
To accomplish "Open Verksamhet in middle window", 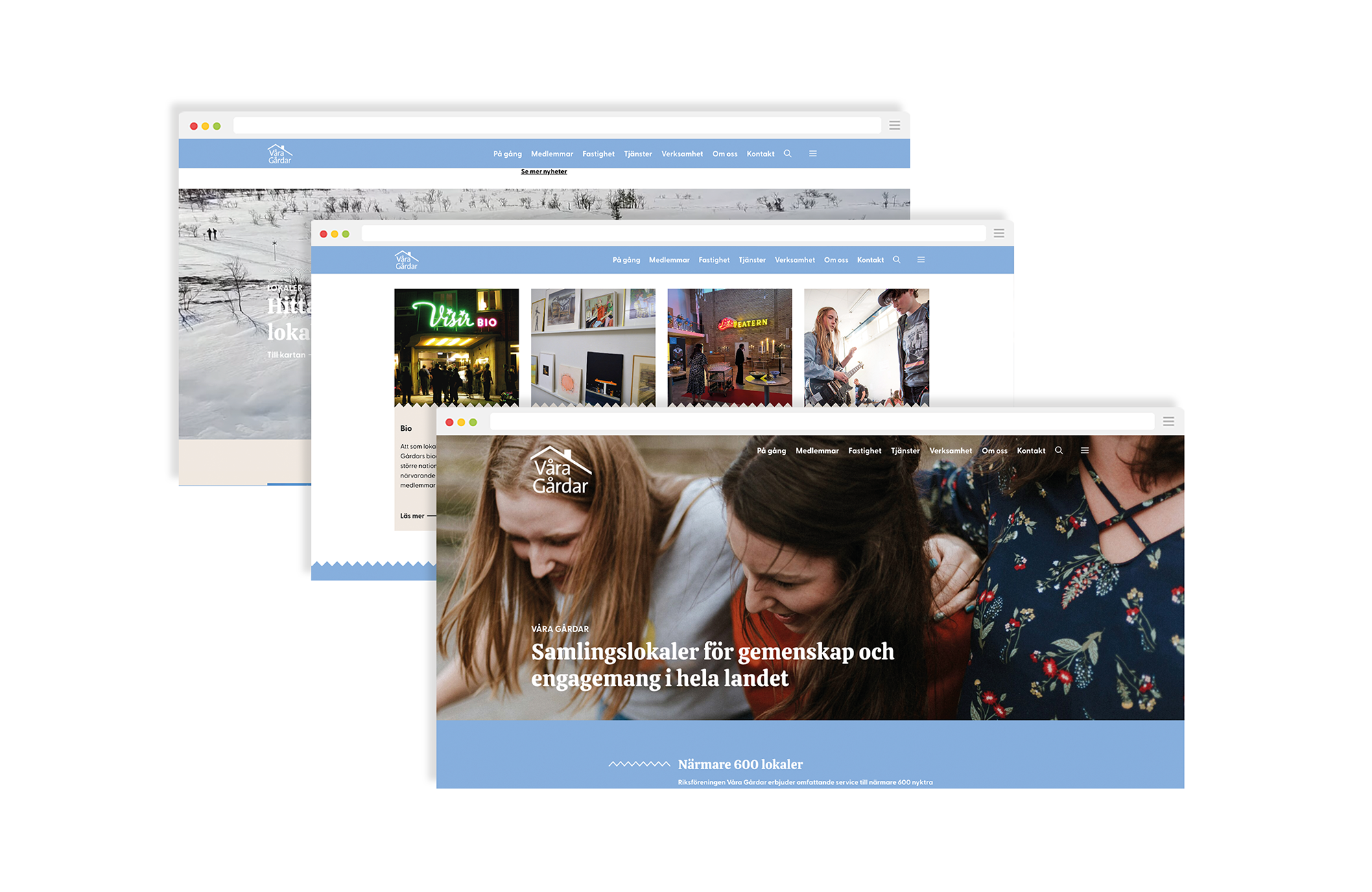I will tap(794, 260).
